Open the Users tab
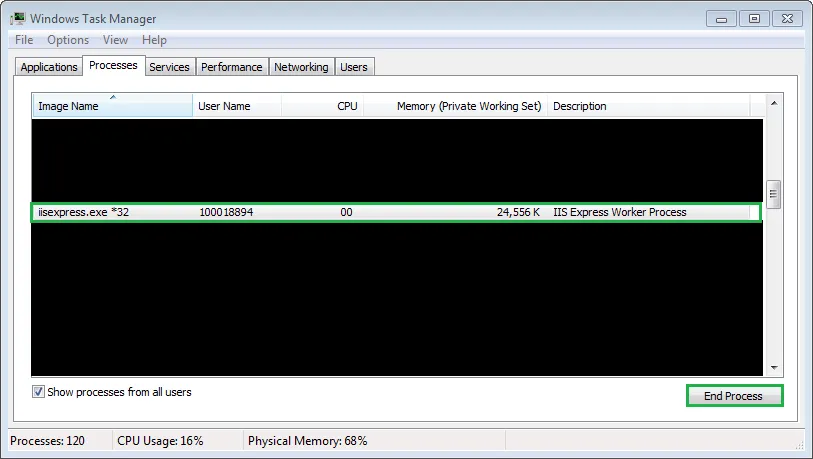This screenshot has height=459, width=813. [354, 67]
